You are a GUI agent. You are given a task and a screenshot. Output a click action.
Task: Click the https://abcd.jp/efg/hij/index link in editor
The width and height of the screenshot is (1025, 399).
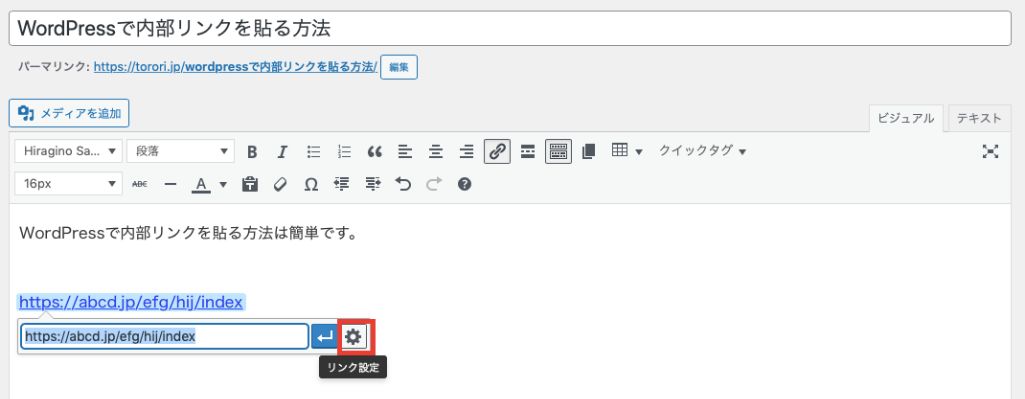coord(131,302)
